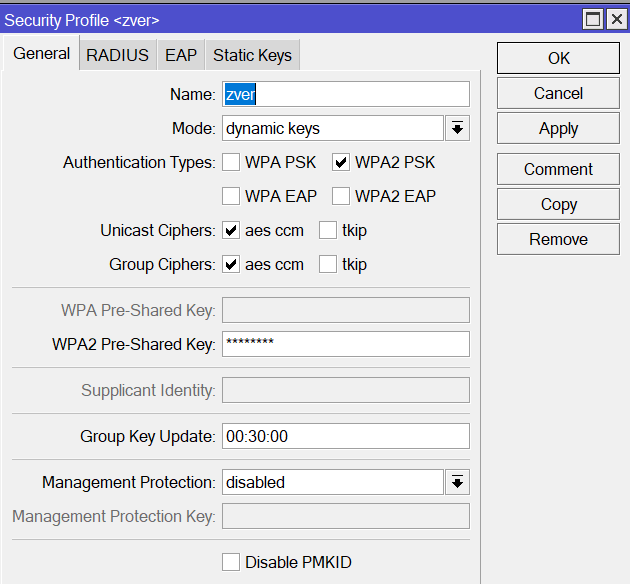Uncheck the WPA2 PSK checkbox
The height and width of the screenshot is (584, 630).
click(x=341, y=162)
